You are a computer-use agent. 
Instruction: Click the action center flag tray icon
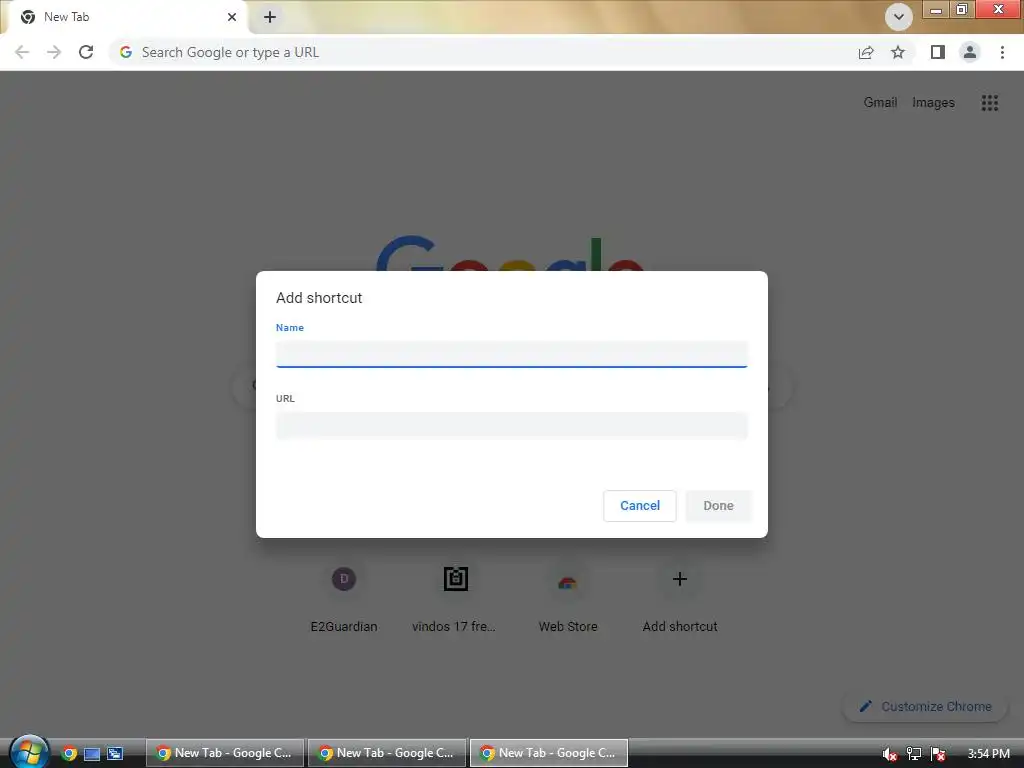pyautogui.click(x=938, y=754)
